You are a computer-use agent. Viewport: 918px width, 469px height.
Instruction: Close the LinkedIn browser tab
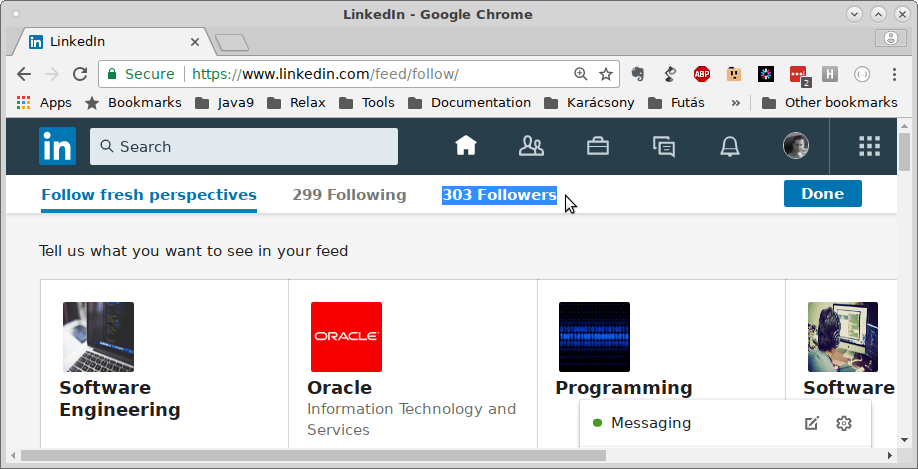pos(195,42)
